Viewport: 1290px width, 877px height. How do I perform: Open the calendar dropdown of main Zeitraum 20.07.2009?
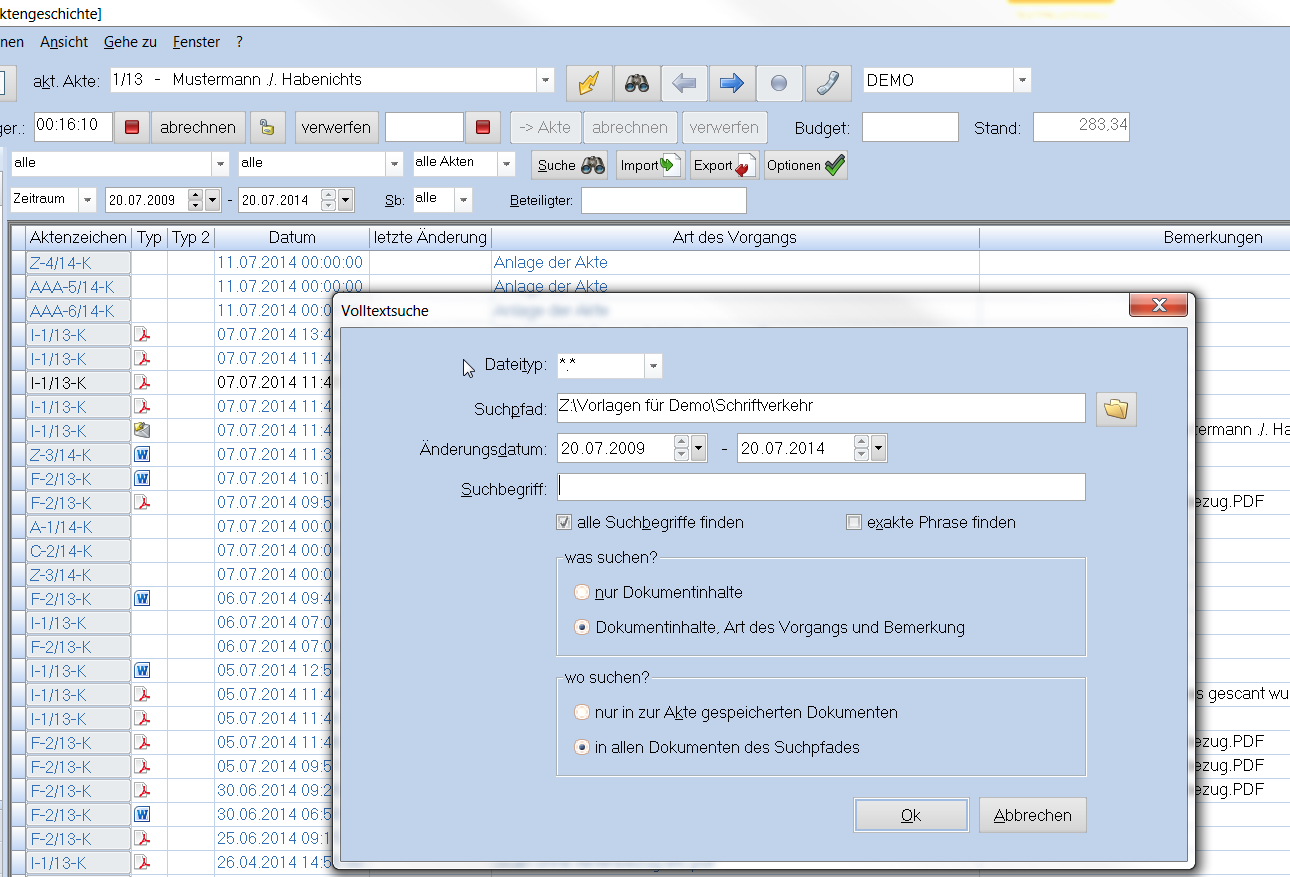click(x=212, y=200)
